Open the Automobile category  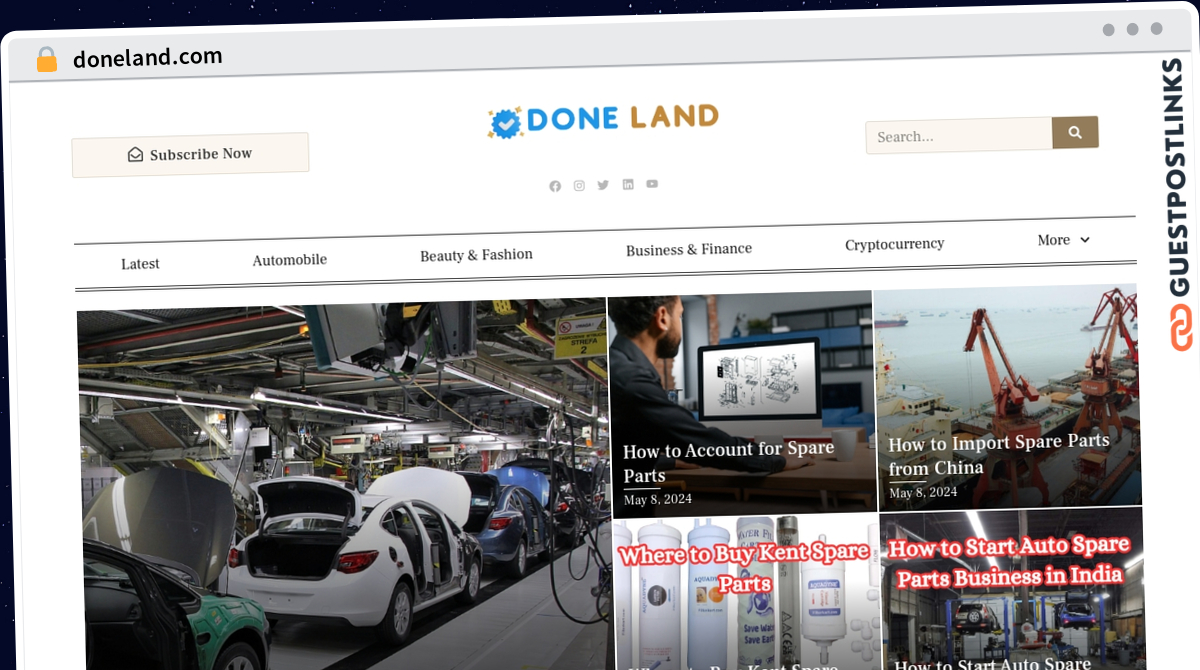(290, 260)
